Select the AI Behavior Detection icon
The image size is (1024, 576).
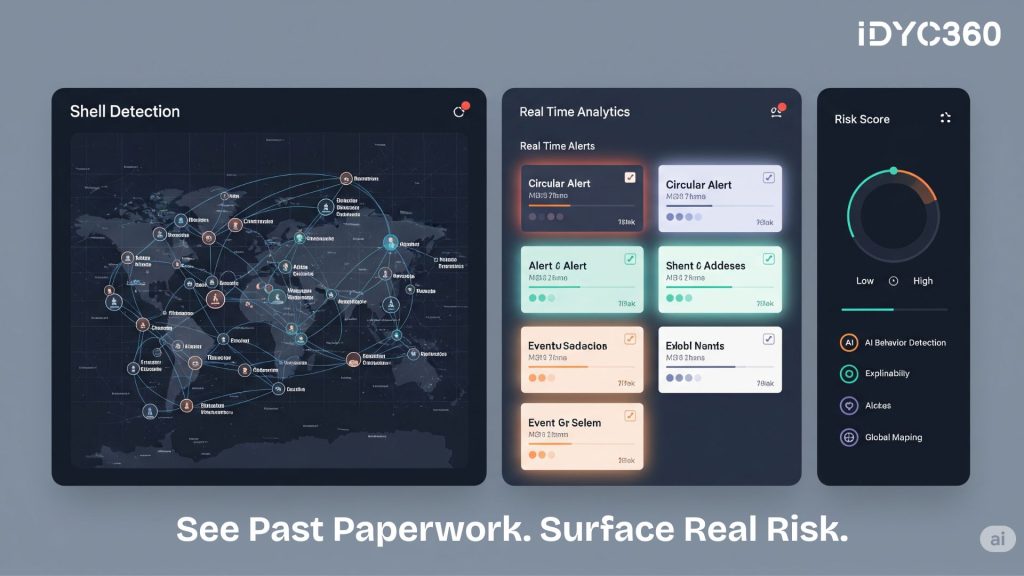pos(849,342)
